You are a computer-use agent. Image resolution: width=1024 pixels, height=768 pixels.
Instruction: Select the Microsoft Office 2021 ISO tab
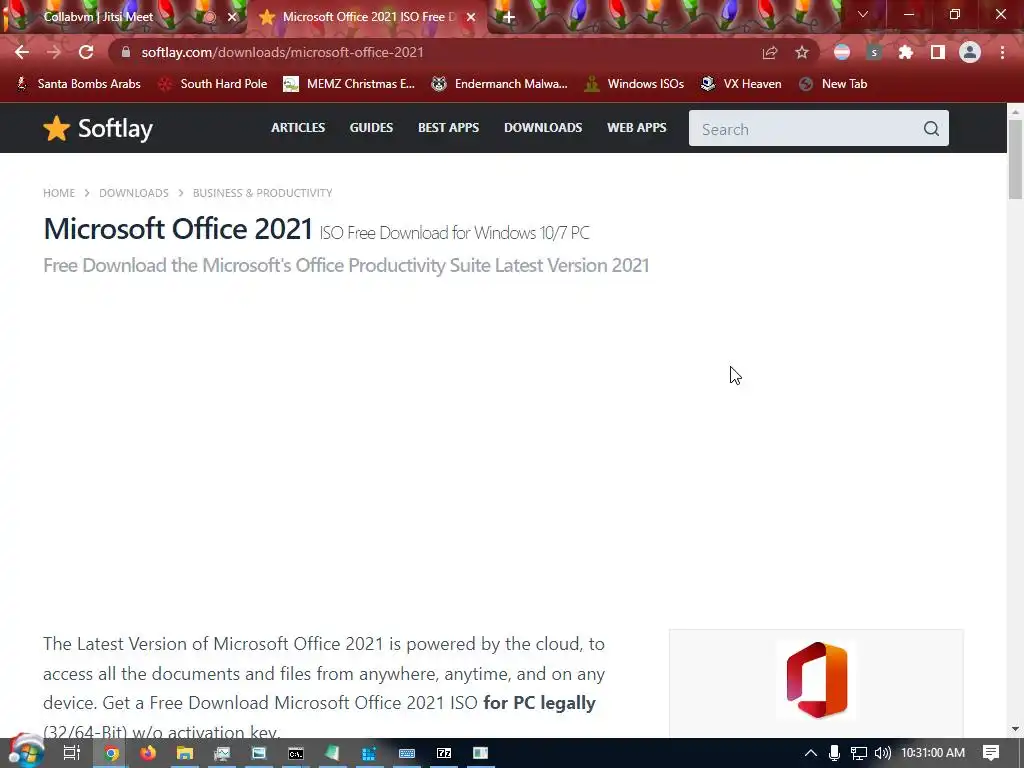click(369, 17)
